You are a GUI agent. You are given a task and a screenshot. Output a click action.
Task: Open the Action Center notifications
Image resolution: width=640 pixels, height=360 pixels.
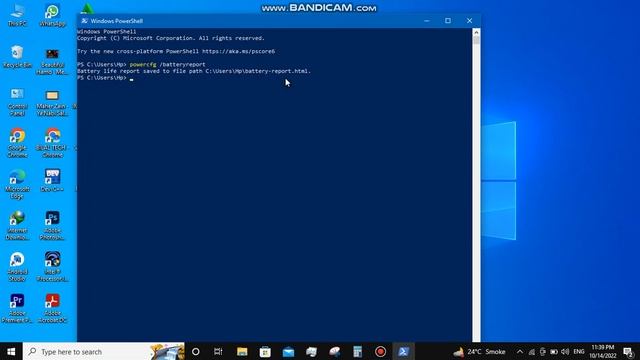pos(629,351)
